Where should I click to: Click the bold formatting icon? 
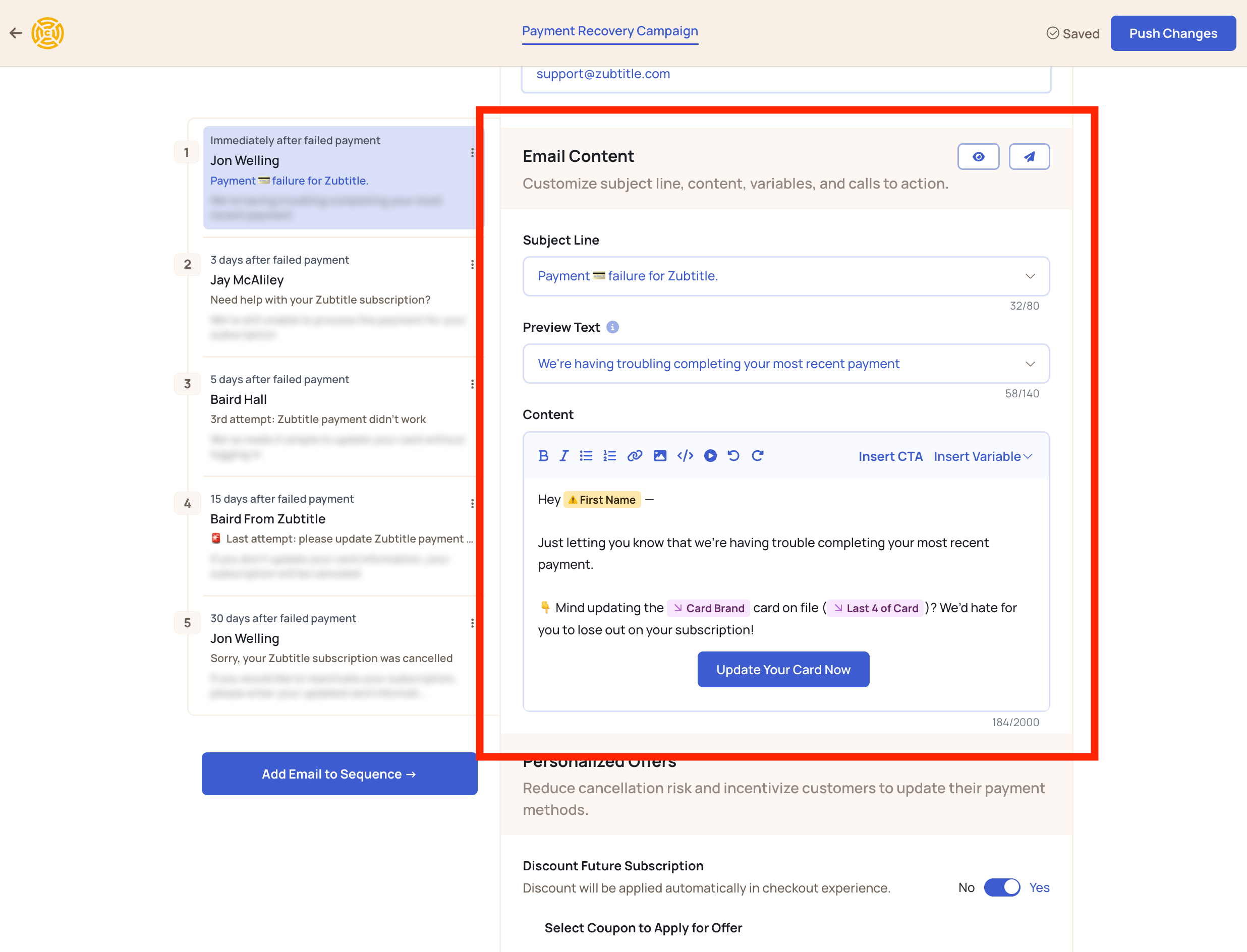click(x=543, y=456)
